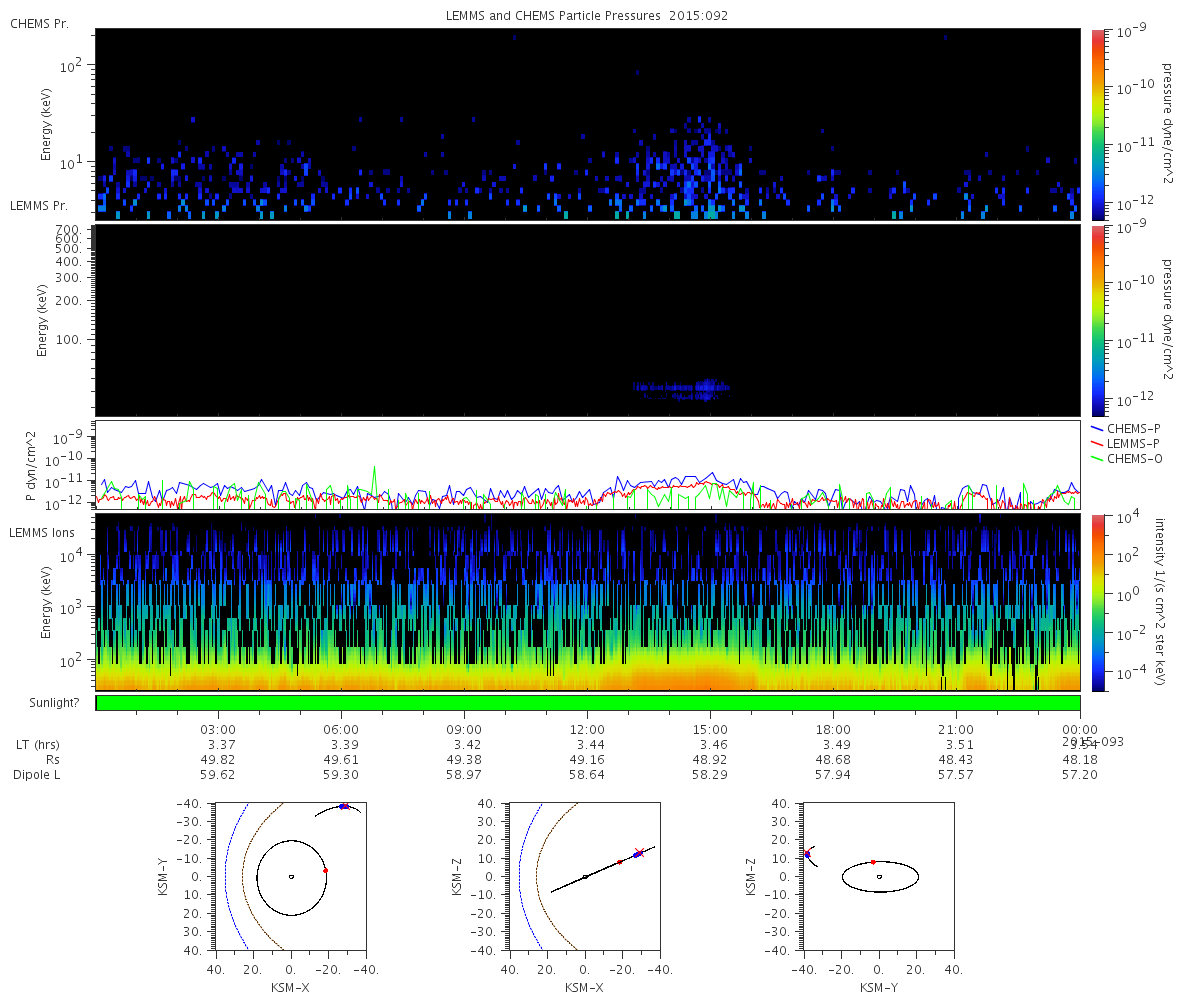The image size is (1200, 1000).
Task: Click the 21:00 time axis tick label
Action: pos(956,730)
